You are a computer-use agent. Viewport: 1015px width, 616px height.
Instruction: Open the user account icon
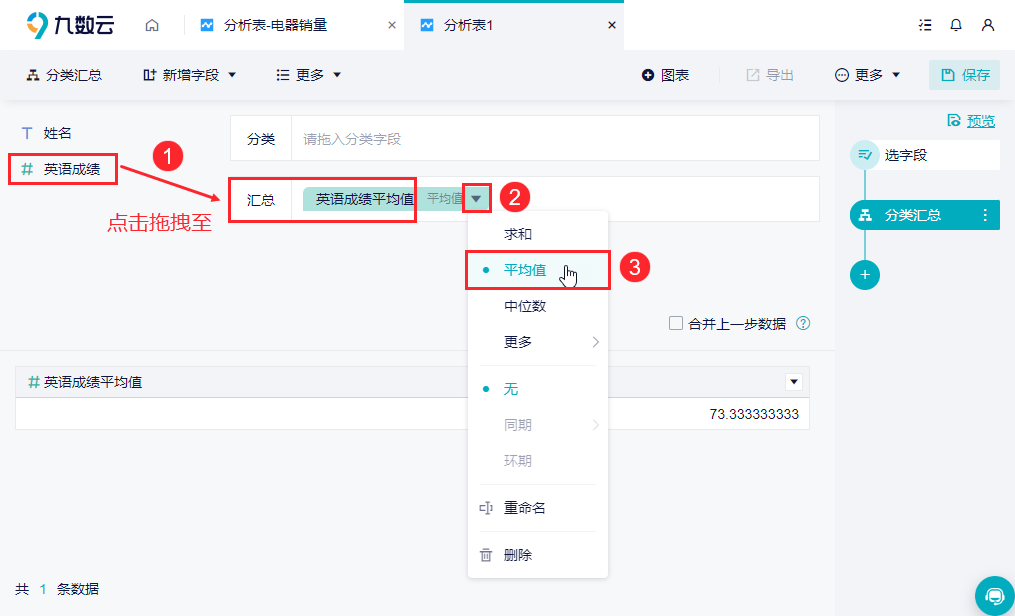click(x=987, y=25)
